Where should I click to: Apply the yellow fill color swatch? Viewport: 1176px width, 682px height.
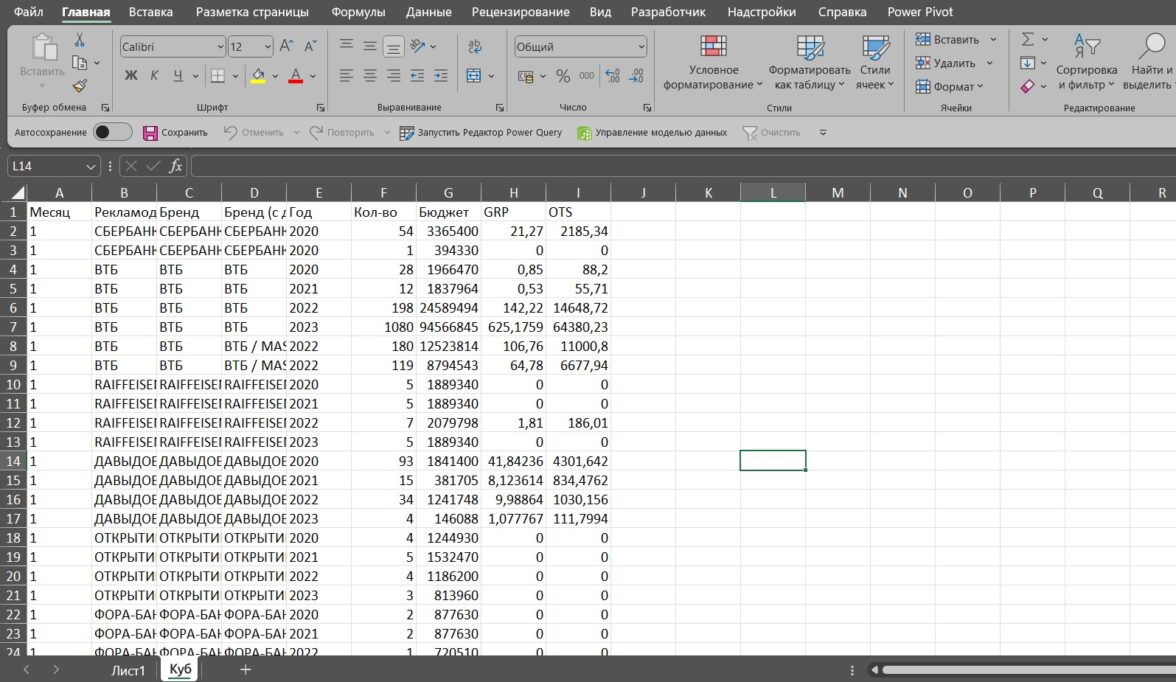click(x=258, y=76)
